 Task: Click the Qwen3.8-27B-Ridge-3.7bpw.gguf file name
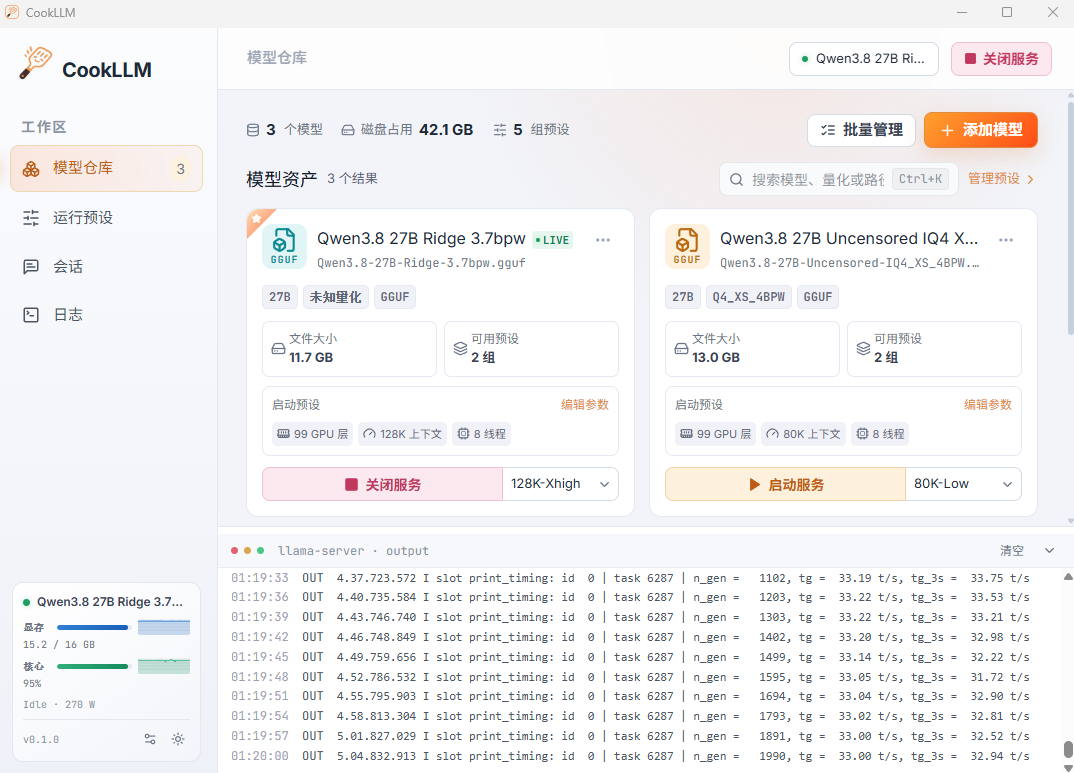(x=421, y=263)
